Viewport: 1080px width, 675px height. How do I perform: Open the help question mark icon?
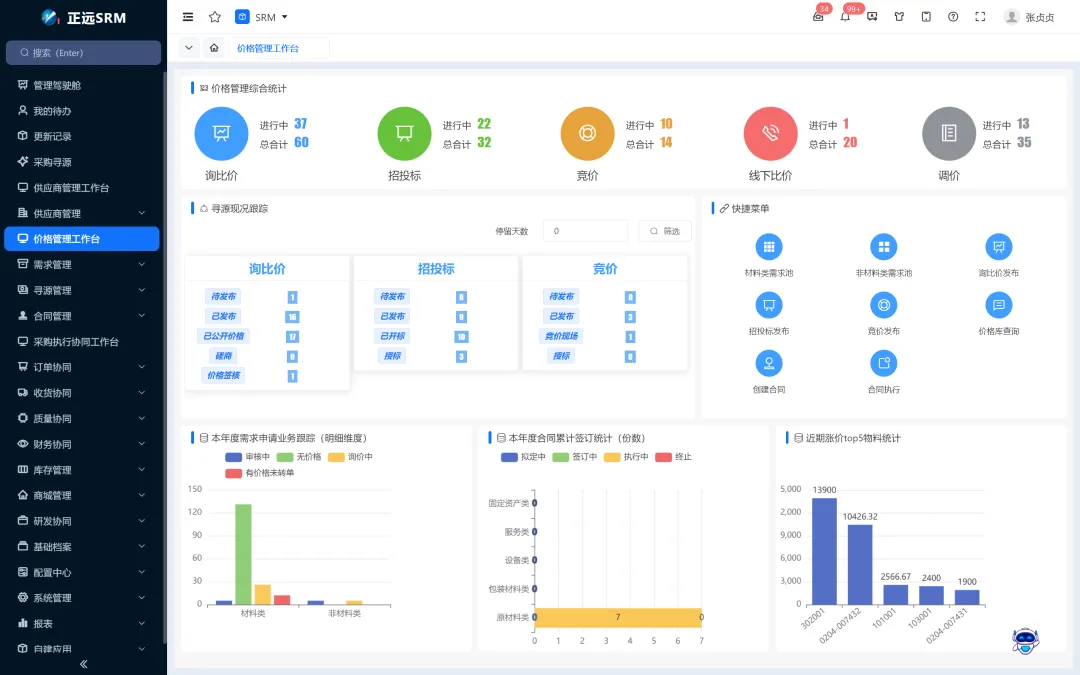point(953,17)
